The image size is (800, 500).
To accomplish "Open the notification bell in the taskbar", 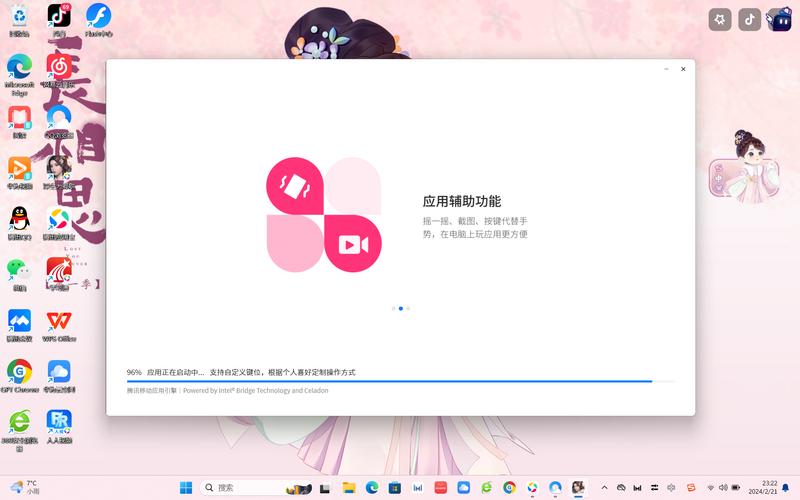I will (x=786, y=488).
